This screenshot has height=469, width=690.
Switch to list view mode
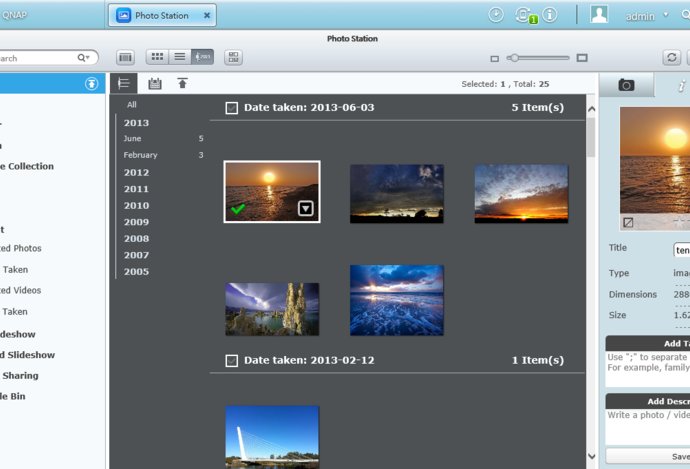(179, 58)
